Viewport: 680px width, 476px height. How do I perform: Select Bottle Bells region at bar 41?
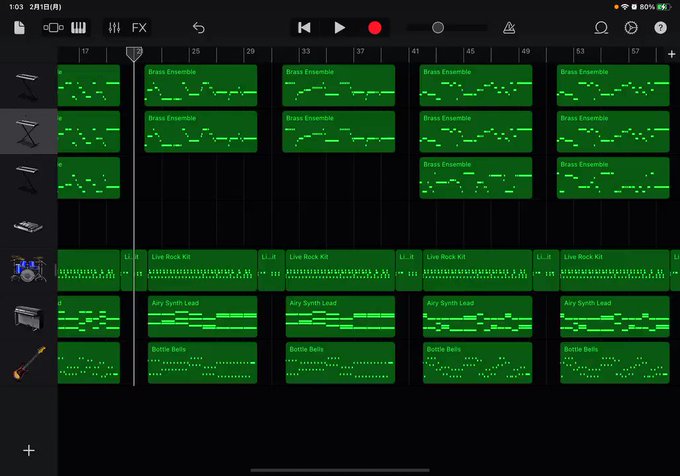[477, 363]
